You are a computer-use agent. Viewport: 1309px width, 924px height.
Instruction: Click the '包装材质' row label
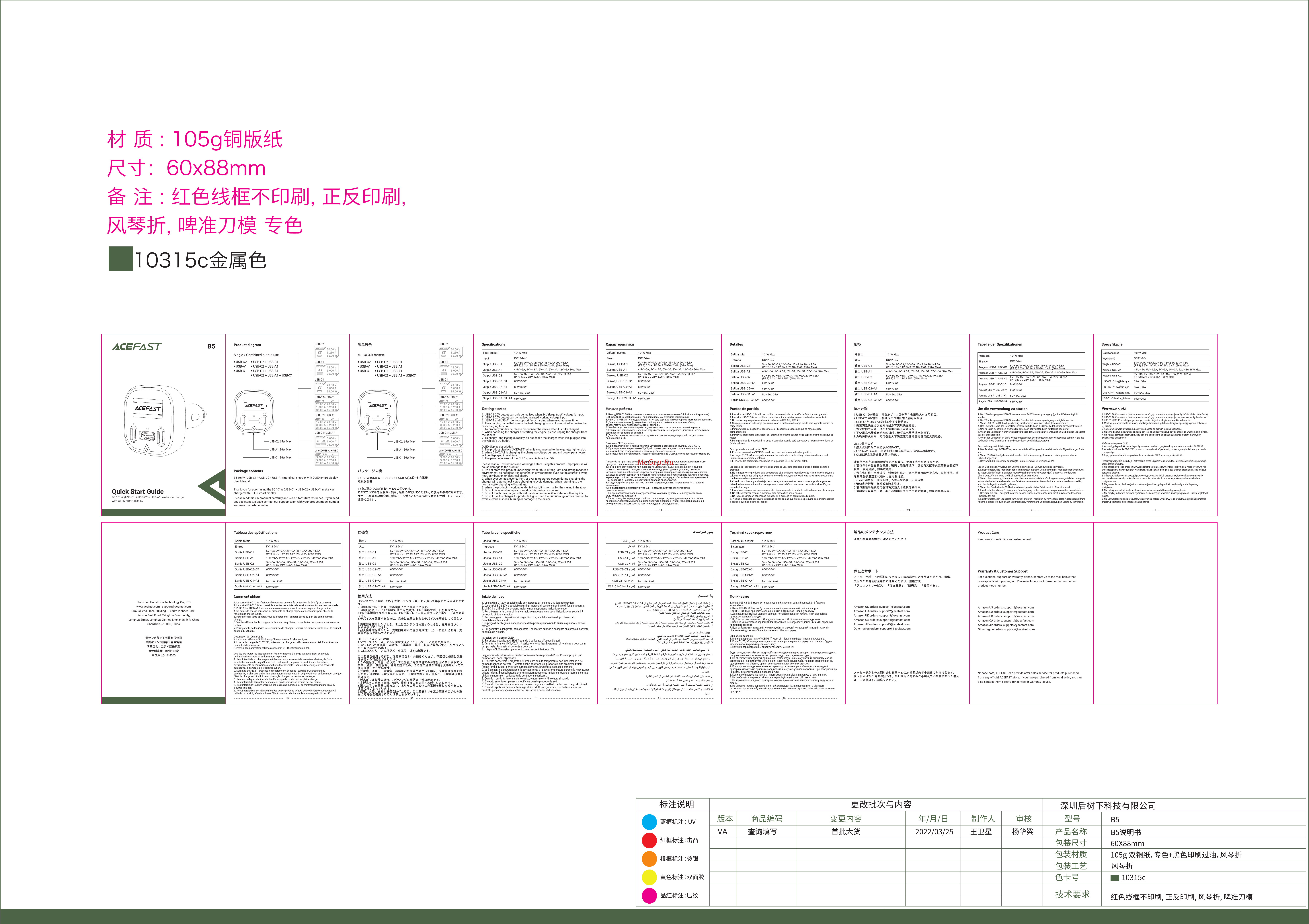coord(1071,854)
